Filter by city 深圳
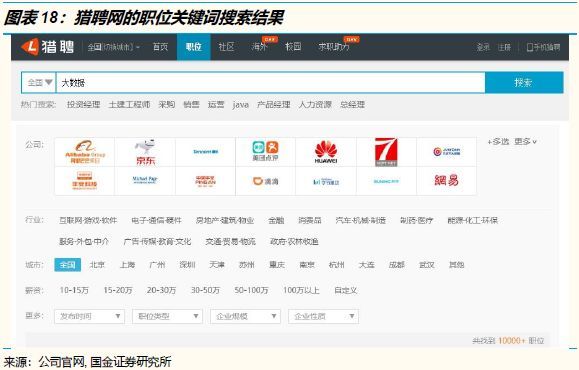The image size is (579, 370). tap(187, 265)
